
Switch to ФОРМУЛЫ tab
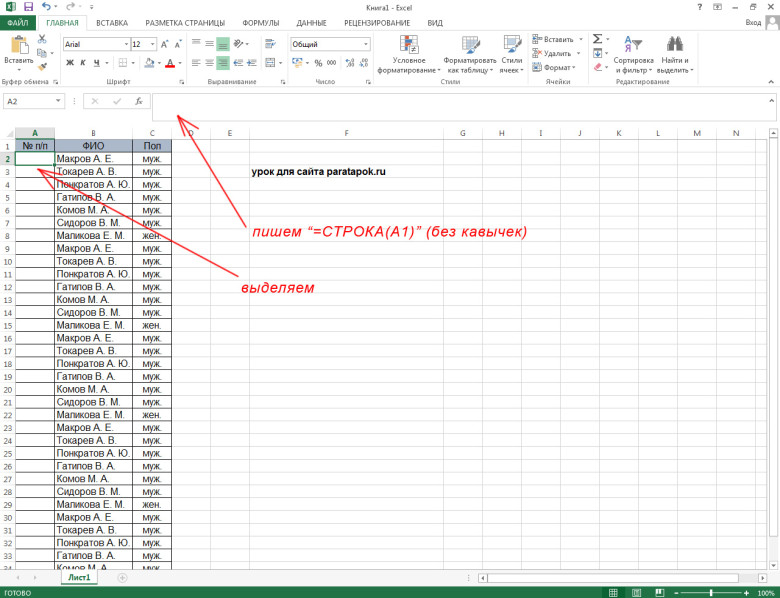pyautogui.click(x=261, y=23)
